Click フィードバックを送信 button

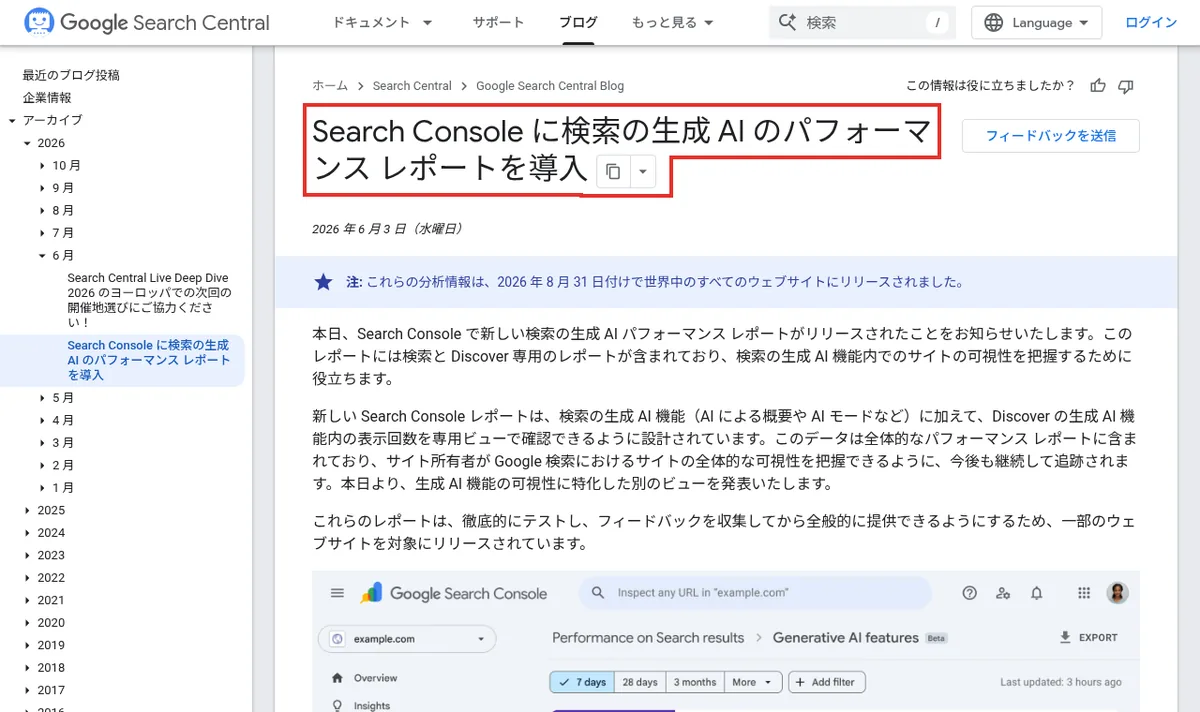pyautogui.click(x=1050, y=136)
